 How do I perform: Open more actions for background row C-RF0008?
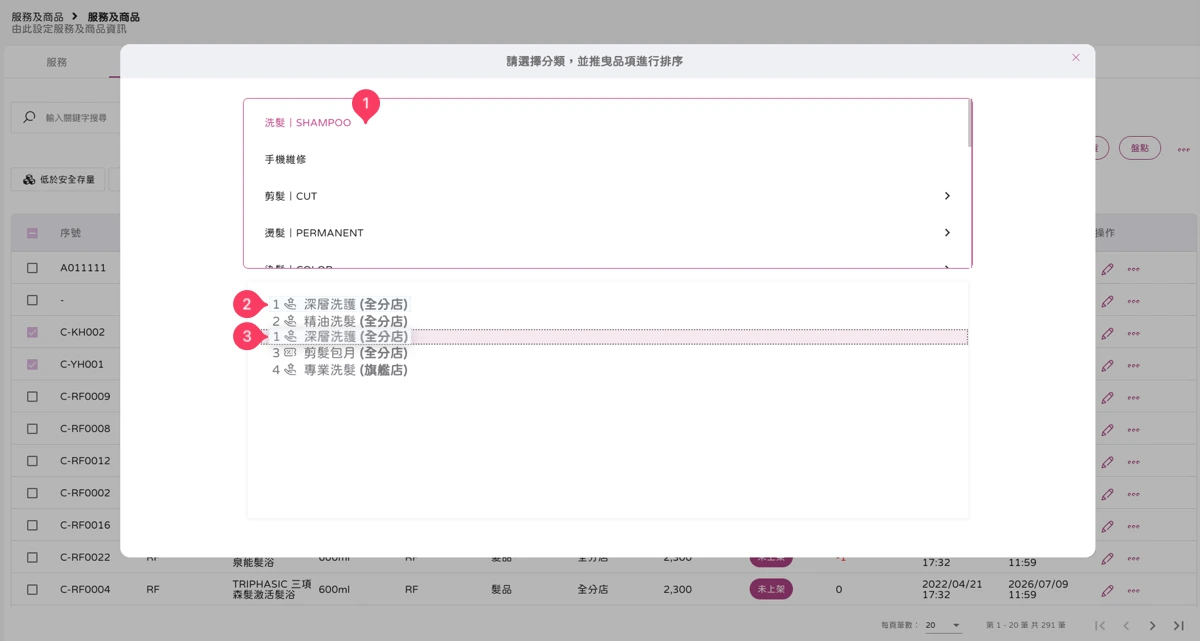(x=1133, y=430)
